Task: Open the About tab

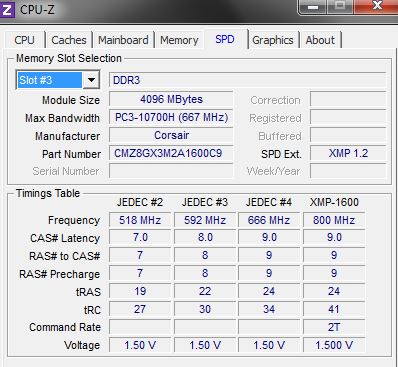Action: [320, 40]
